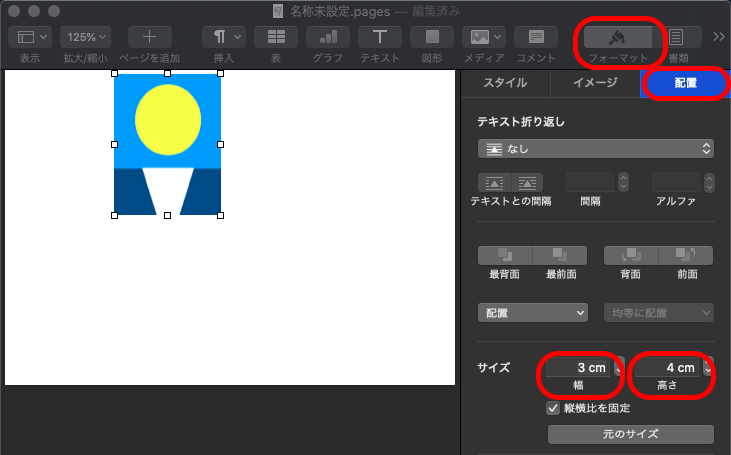Switch to the スタイル tab
731x455 pixels.
coord(505,83)
